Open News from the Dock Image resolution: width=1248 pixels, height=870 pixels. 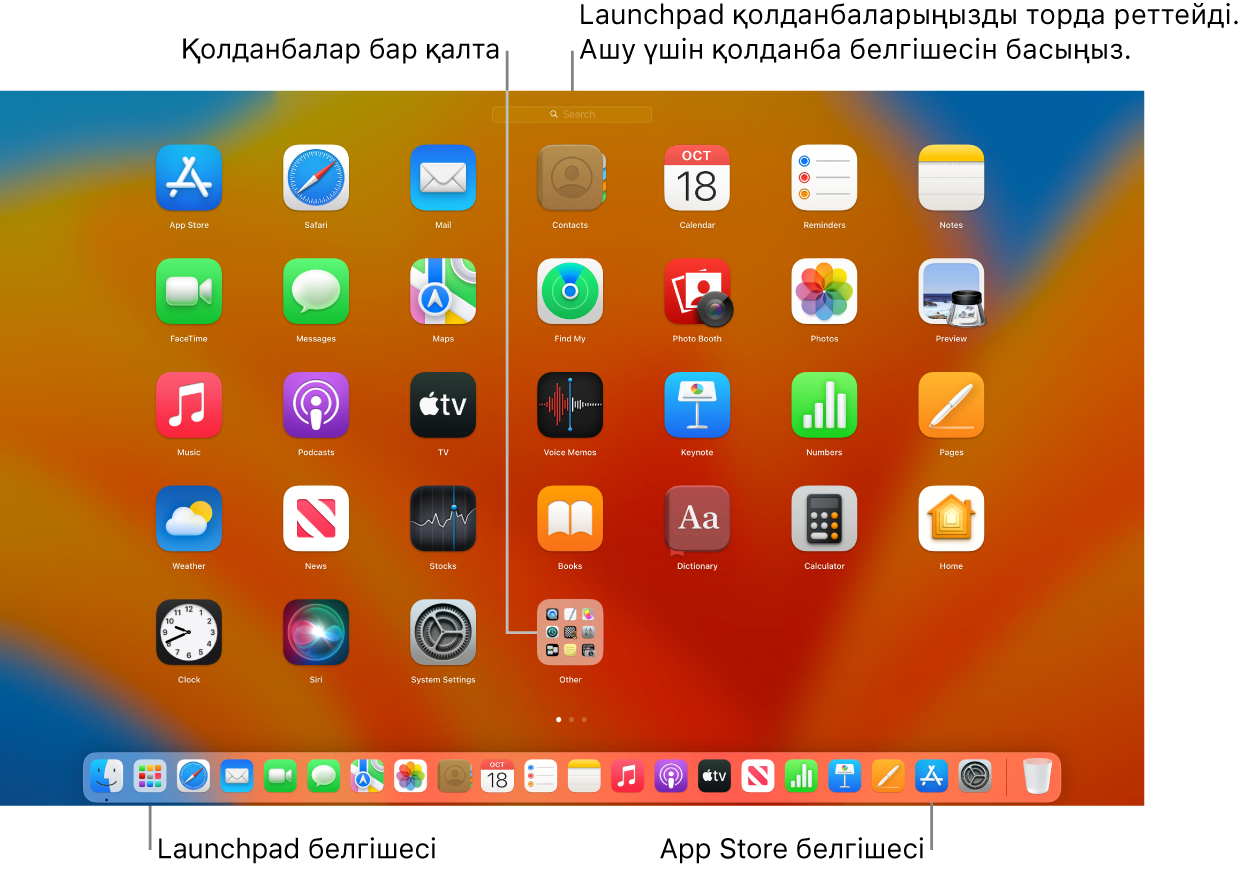coord(758,776)
